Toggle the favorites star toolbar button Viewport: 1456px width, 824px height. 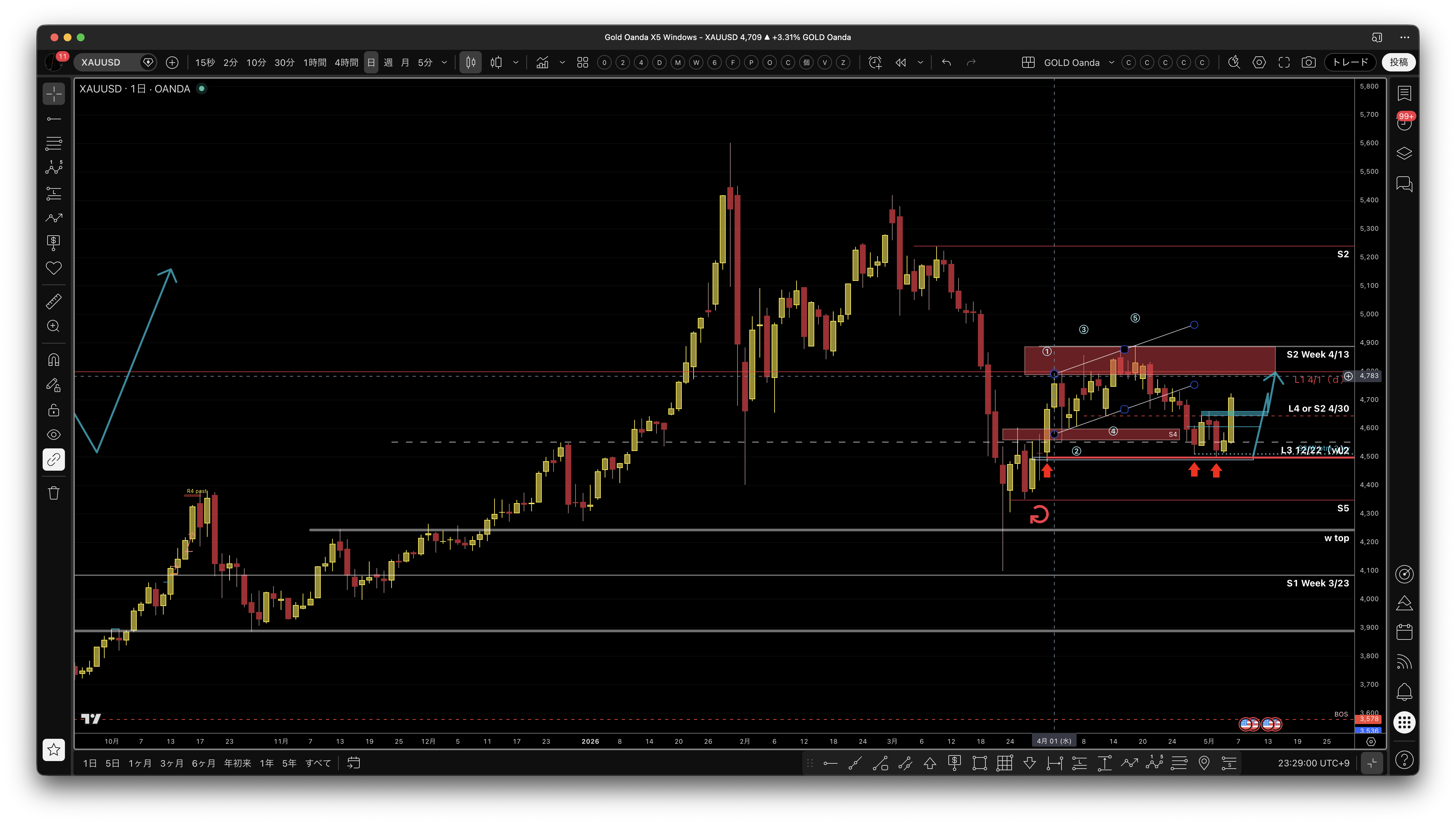[x=54, y=750]
